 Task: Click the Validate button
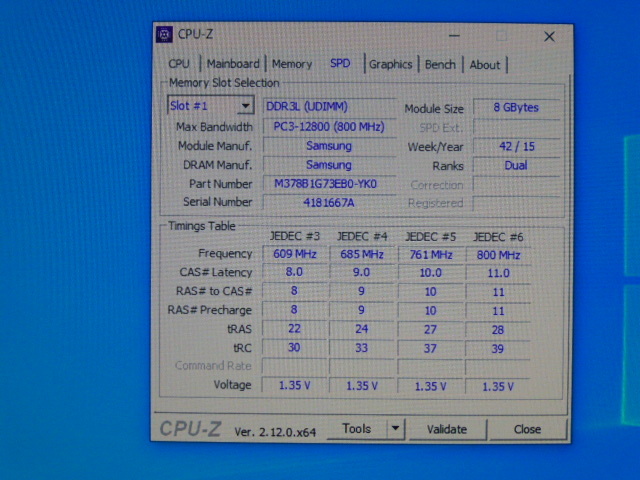click(x=447, y=429)
